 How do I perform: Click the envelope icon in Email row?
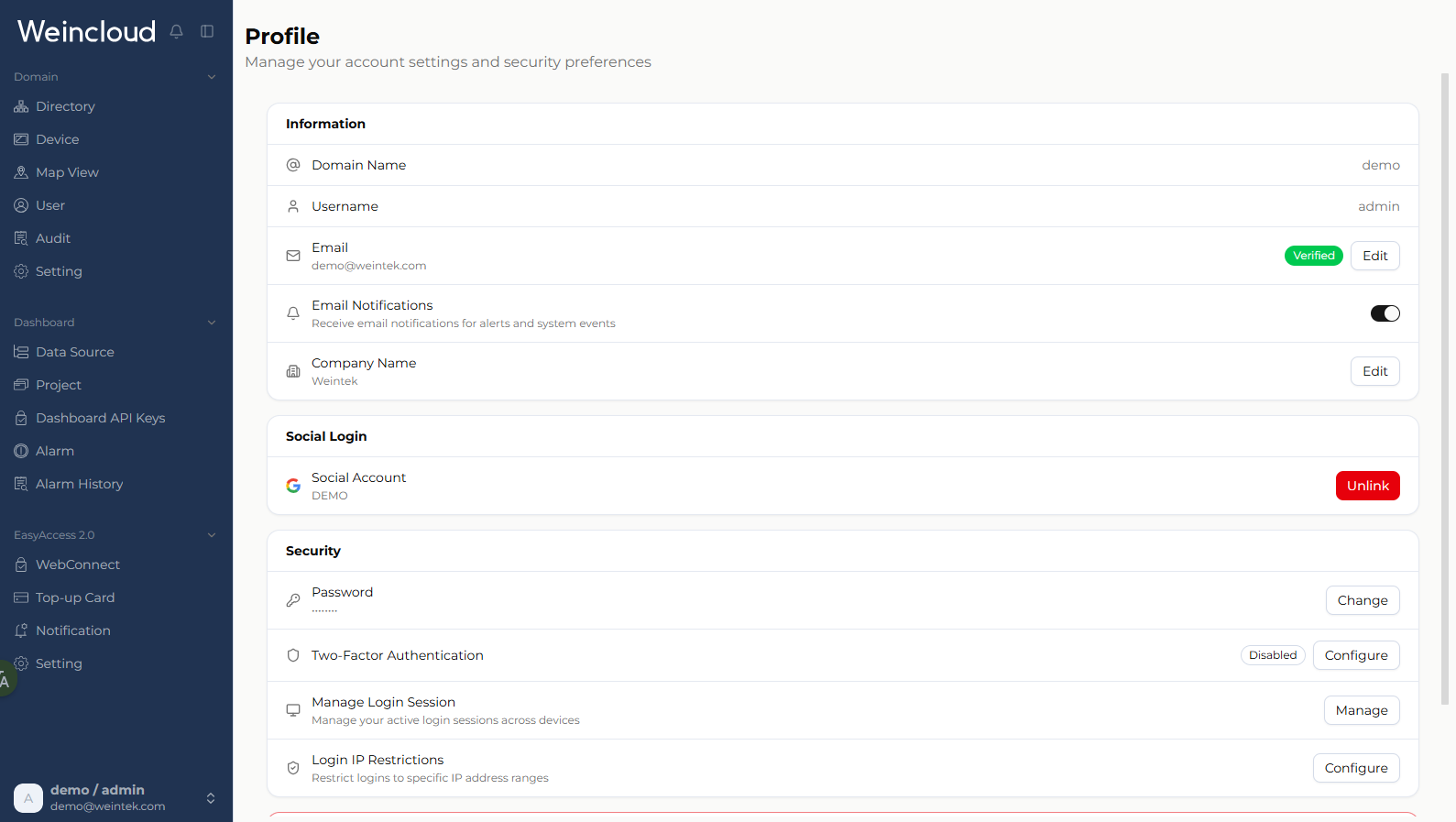click(x=293, y=256)
